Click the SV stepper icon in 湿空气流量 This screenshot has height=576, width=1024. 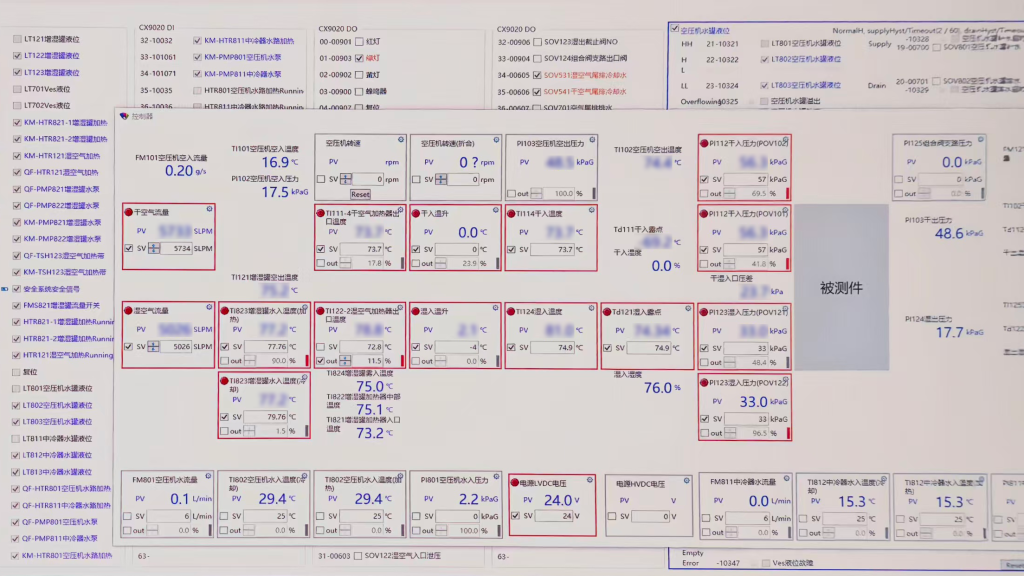click(155, 347)
